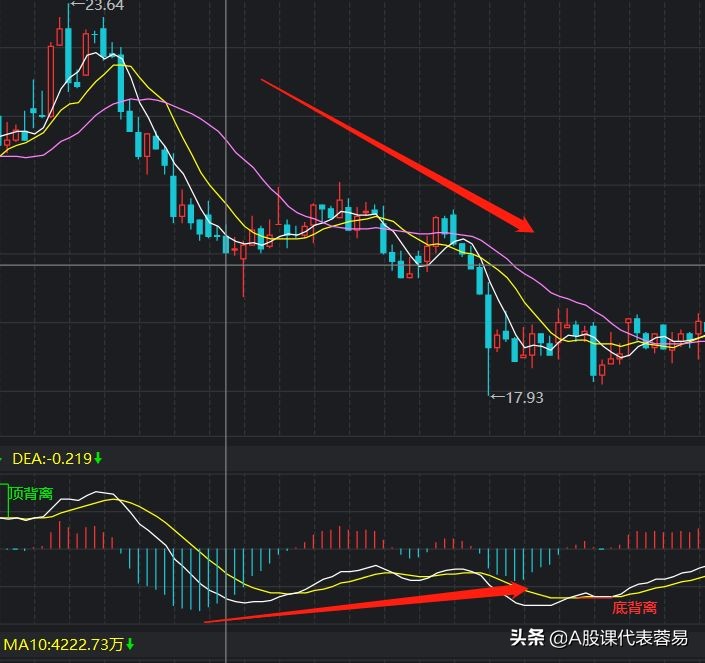Click the green 顶背离 divergence label
The height and width of the screenshot is (663, 705).
point(31,493)
